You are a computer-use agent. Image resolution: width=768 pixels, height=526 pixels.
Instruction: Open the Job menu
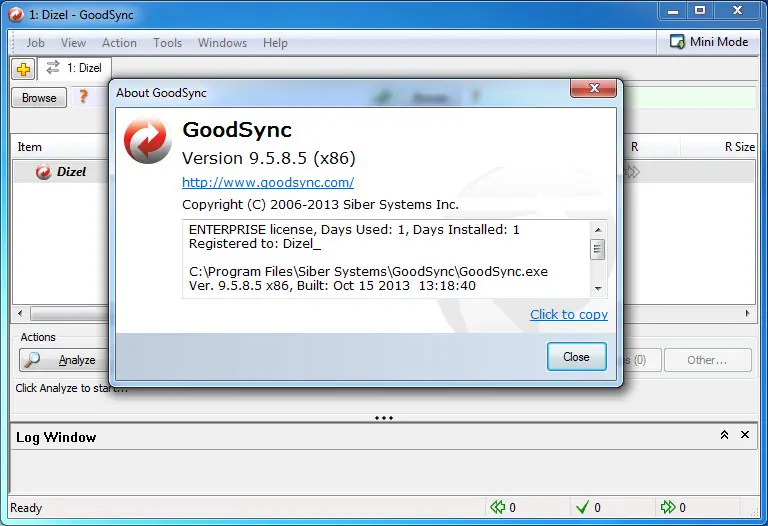tap(35, 43)
